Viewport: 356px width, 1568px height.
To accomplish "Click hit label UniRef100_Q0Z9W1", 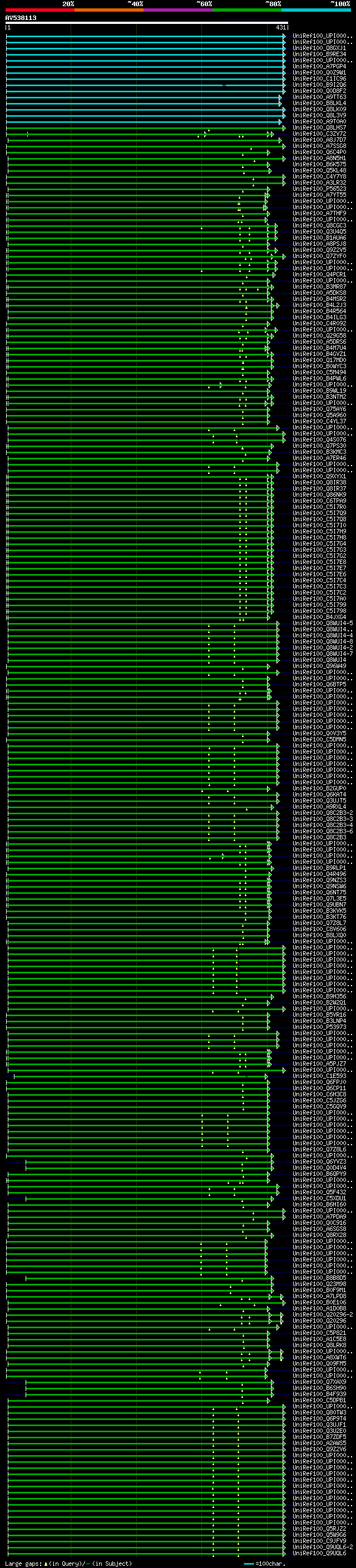I will point(319,72).
